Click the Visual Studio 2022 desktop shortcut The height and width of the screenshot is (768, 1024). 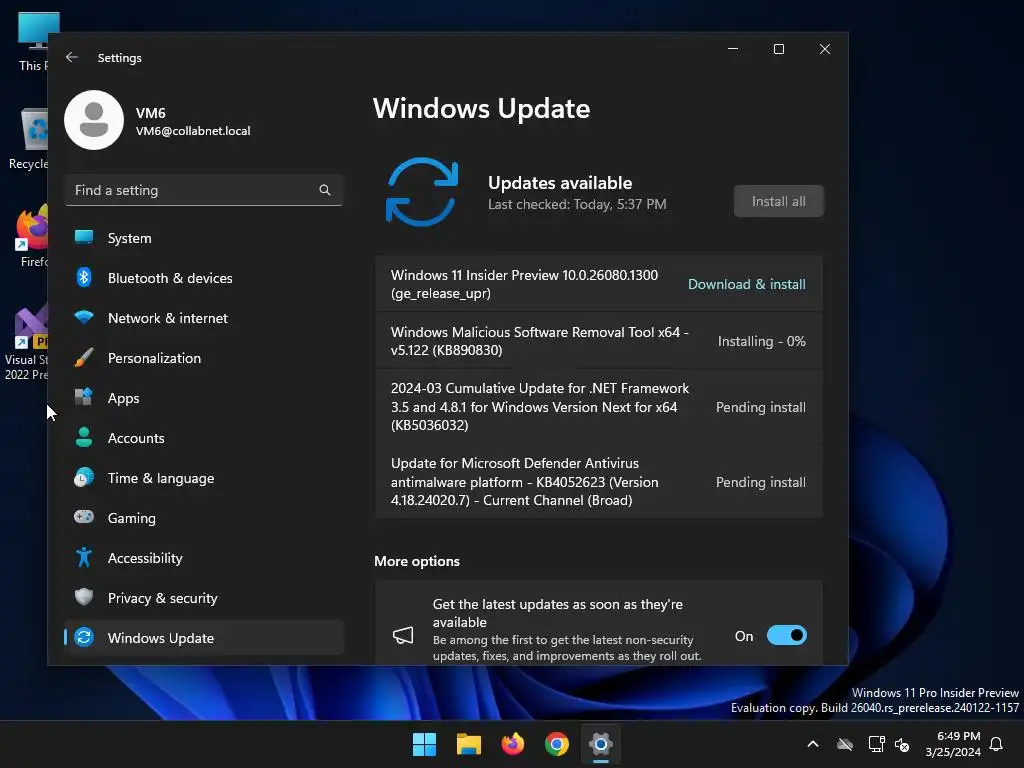[27, 341]
